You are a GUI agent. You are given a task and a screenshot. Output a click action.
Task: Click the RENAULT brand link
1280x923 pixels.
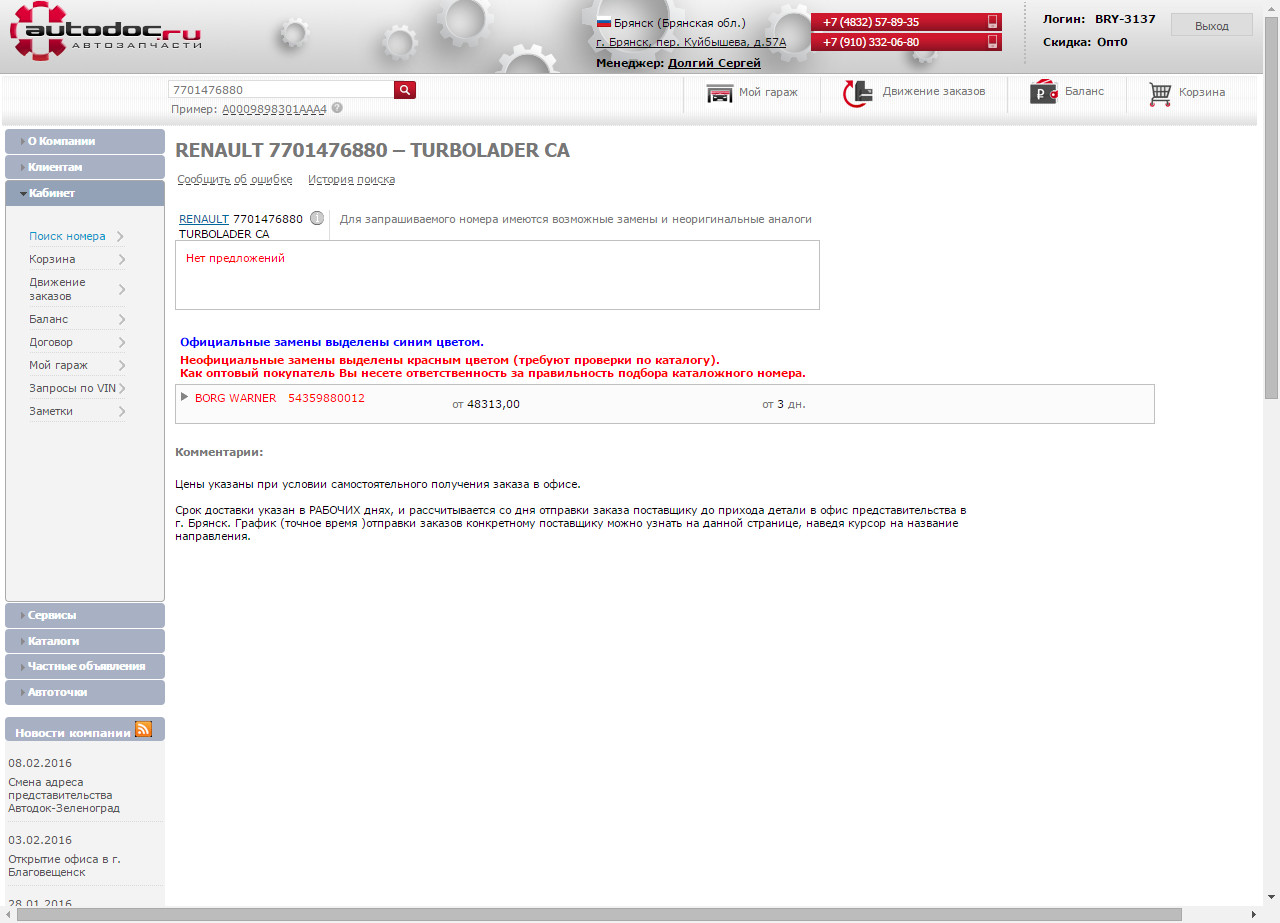204,218
